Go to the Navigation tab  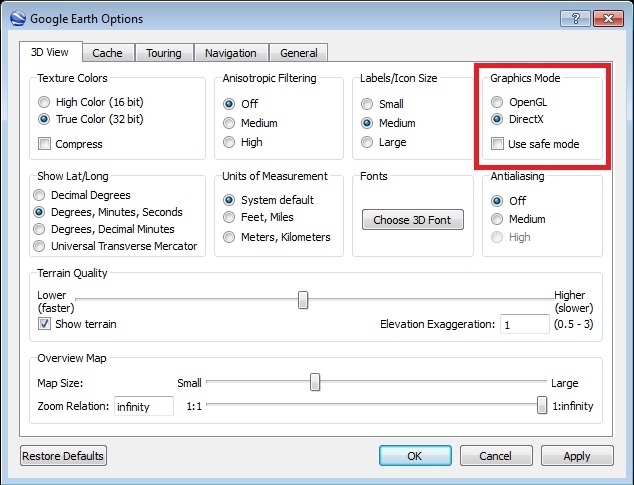pyautogui.click(x=230, y=53)
